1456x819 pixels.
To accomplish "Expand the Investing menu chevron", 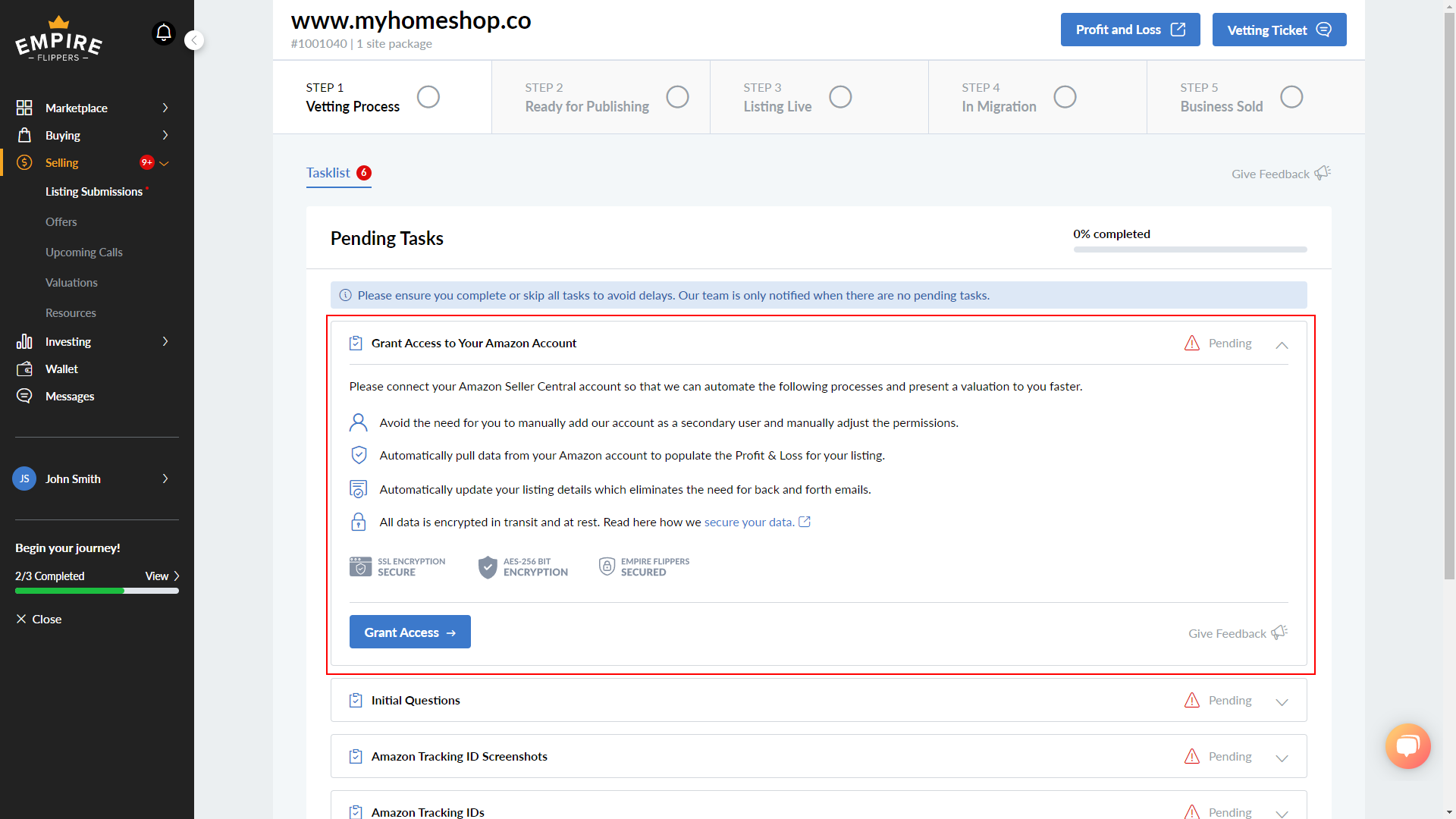I will (165, 341).
